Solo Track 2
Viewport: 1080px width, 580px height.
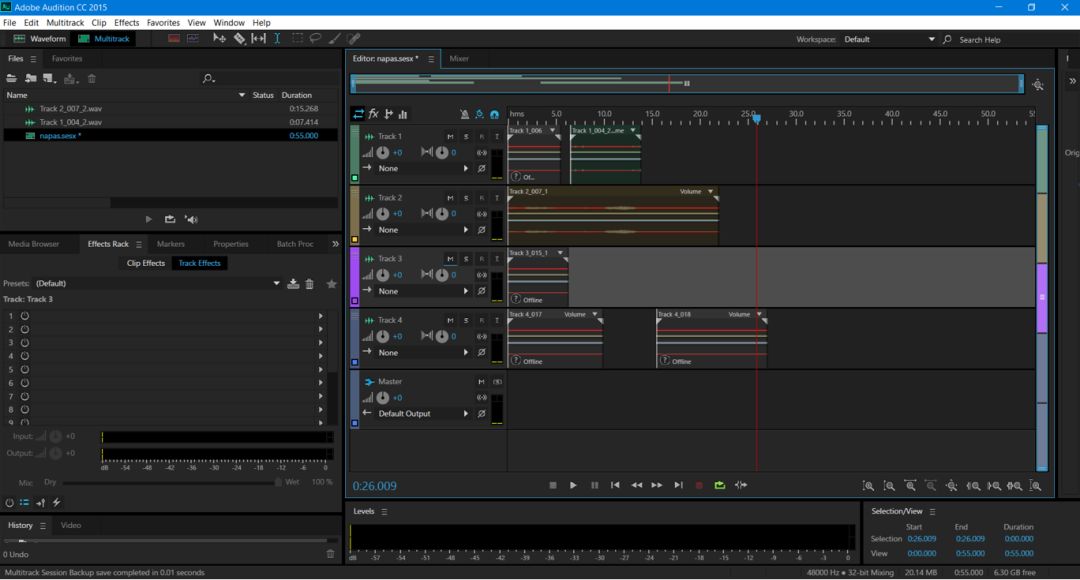click(x=465, y=198)
